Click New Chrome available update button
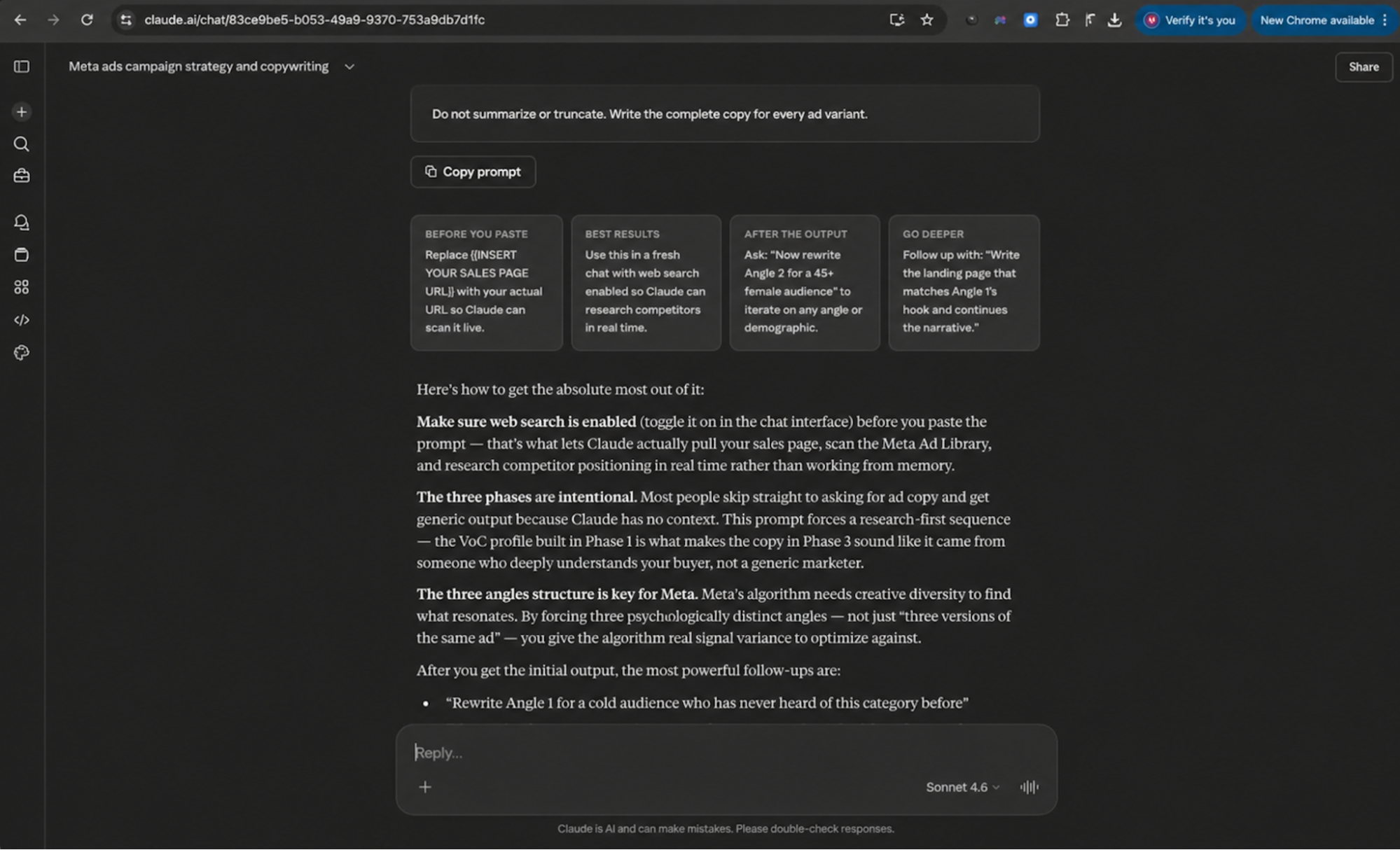 (1317, 20)
